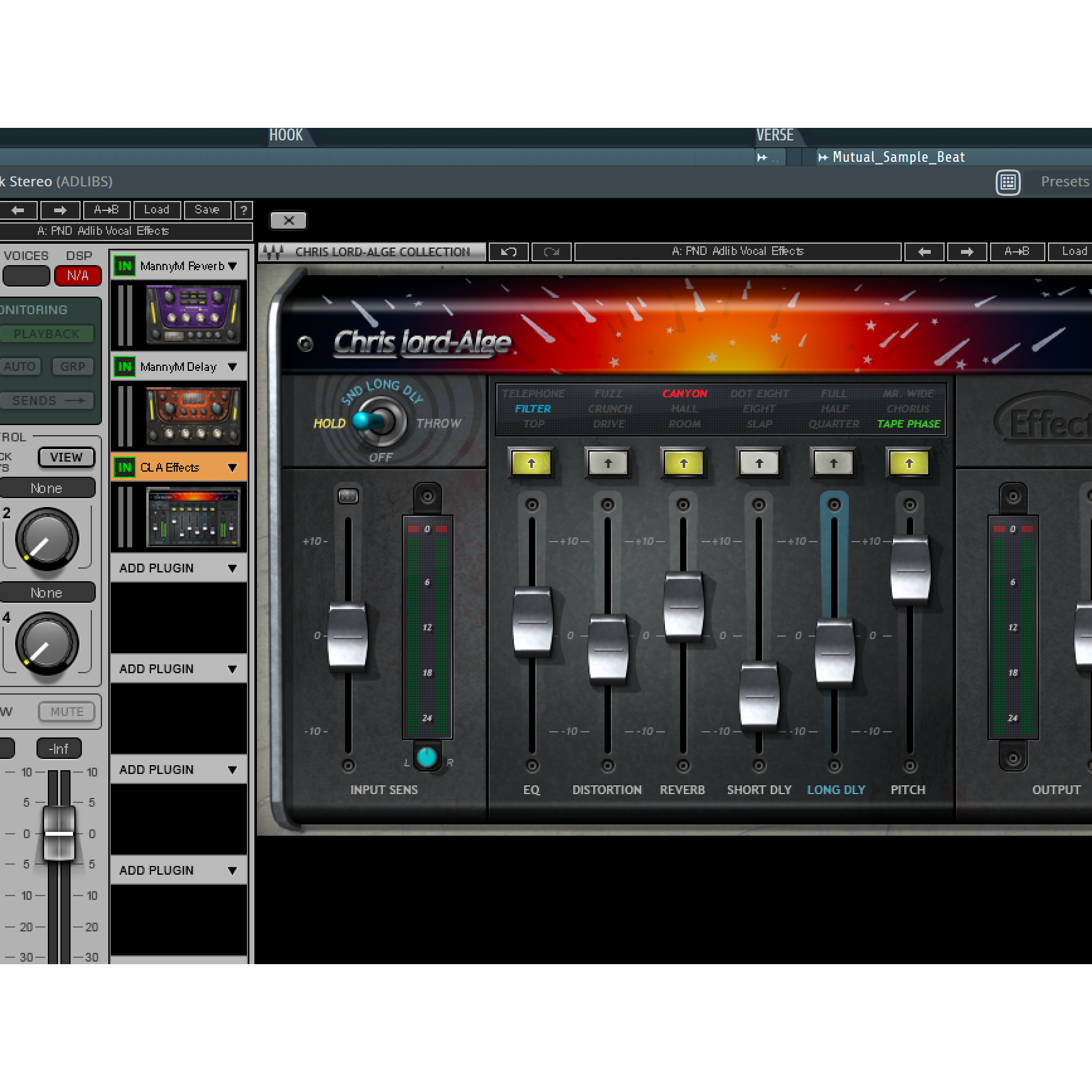Click the redo arrow in CLA plugin toolbar
Viewport: 1092px width, 1092px height.
click(552, 252)
